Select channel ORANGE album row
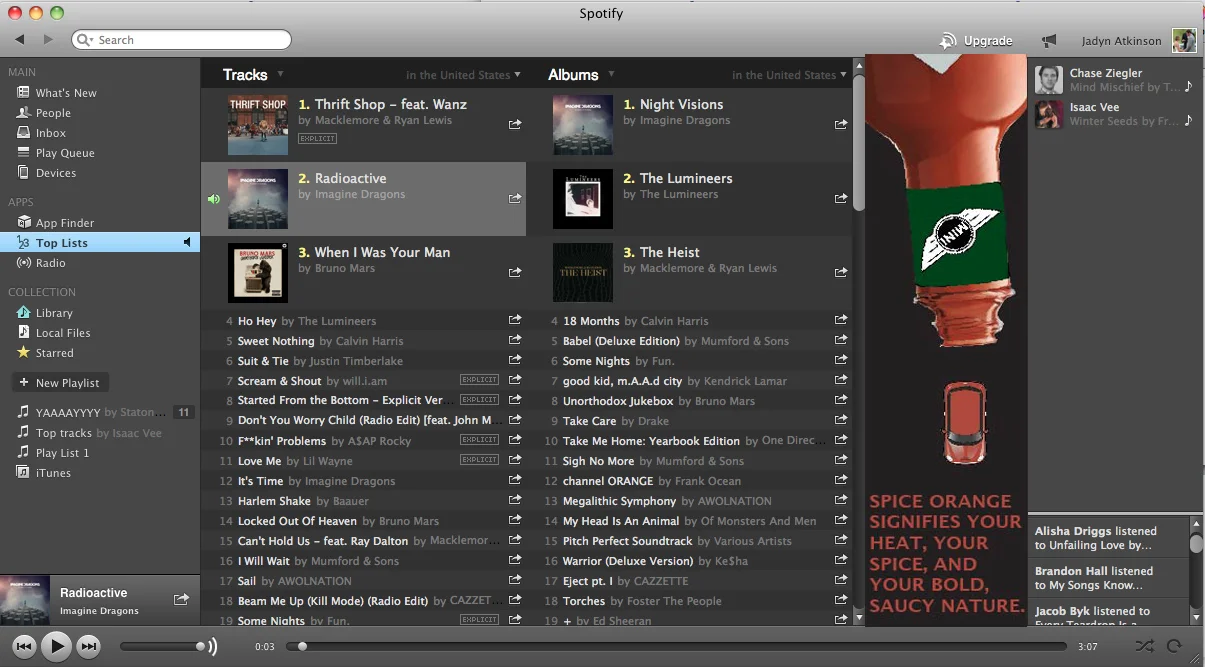This screenshot has height=667, width=1205. [x=690, y=481]
